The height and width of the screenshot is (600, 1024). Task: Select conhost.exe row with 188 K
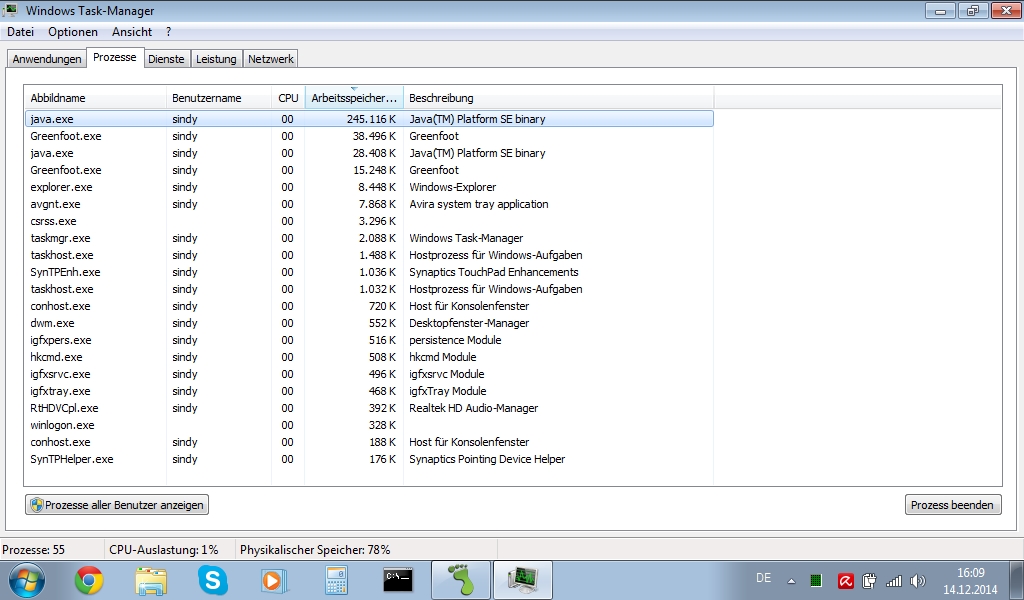(x=369, y=441)
